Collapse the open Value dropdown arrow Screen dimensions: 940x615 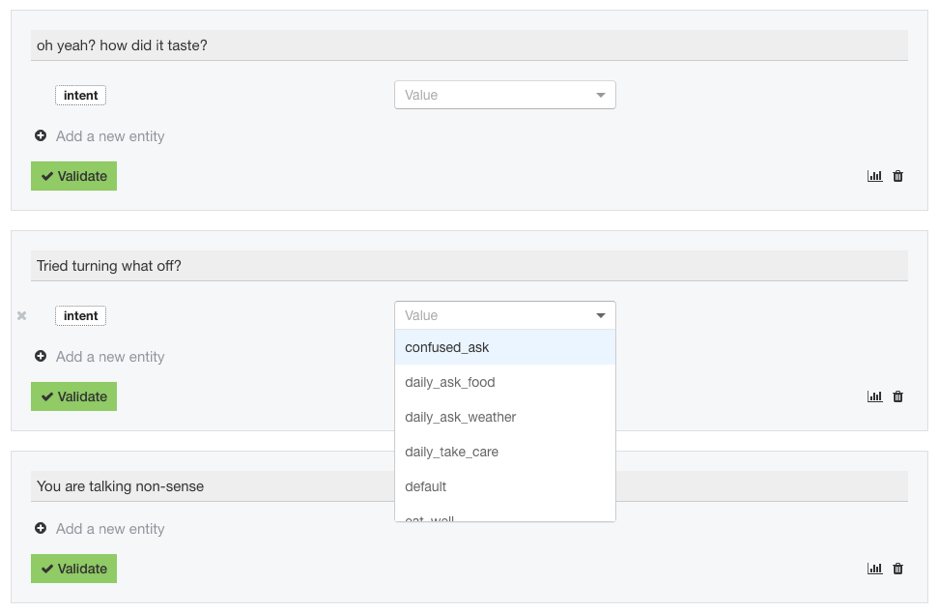pos(601,316)
